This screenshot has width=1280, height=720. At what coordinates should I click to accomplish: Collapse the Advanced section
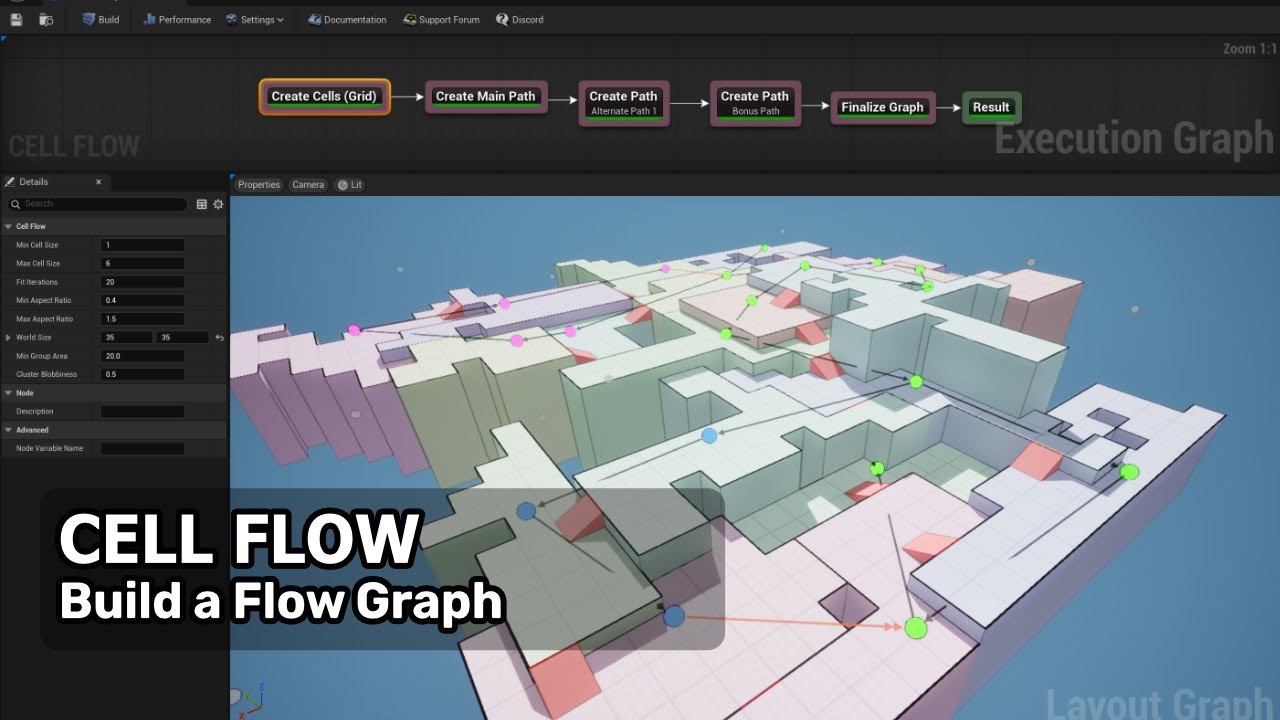[x=8, y=430]
